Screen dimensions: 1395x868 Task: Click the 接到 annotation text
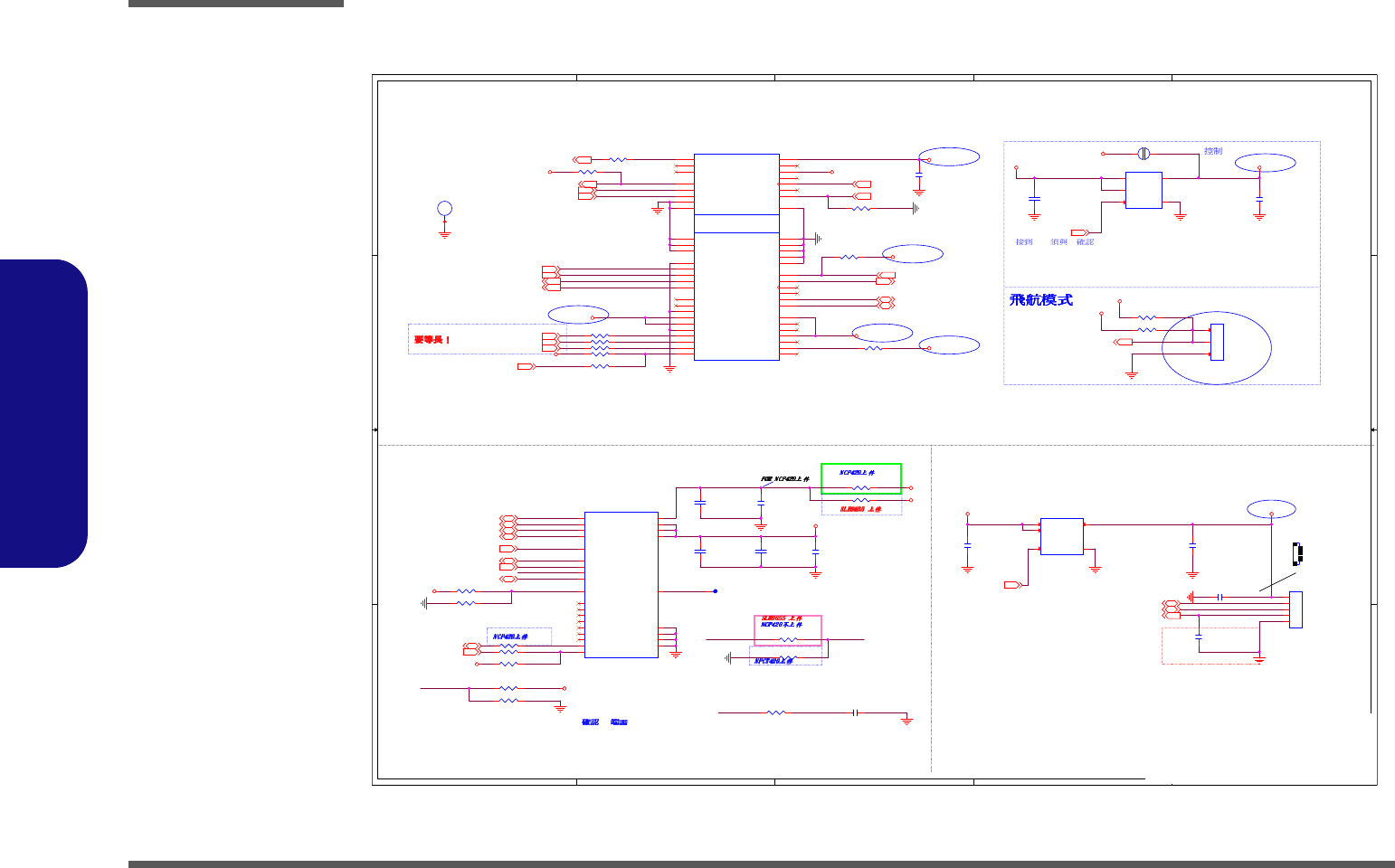1024,242
